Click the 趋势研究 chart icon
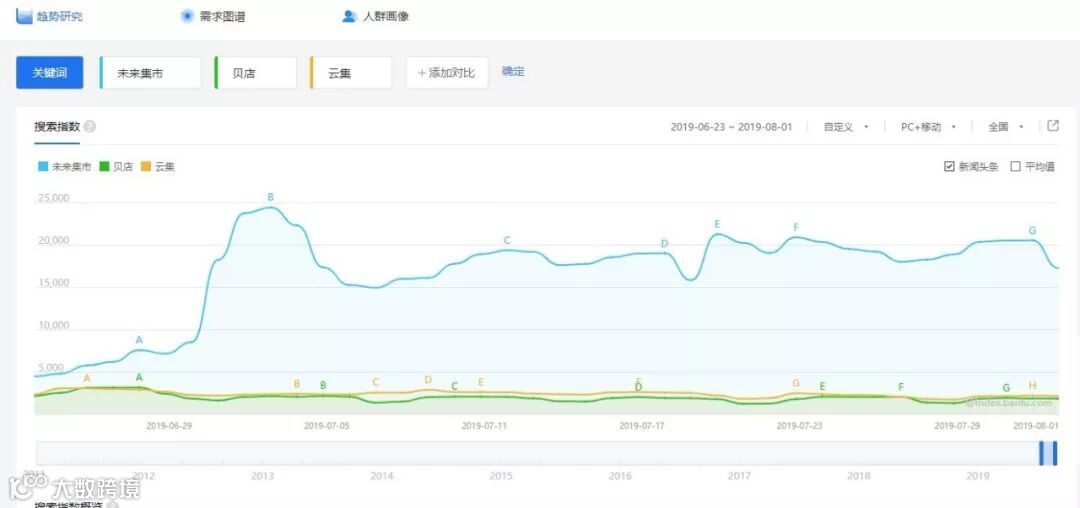Viewport: 1080px width, 508px height. (24, 15)
